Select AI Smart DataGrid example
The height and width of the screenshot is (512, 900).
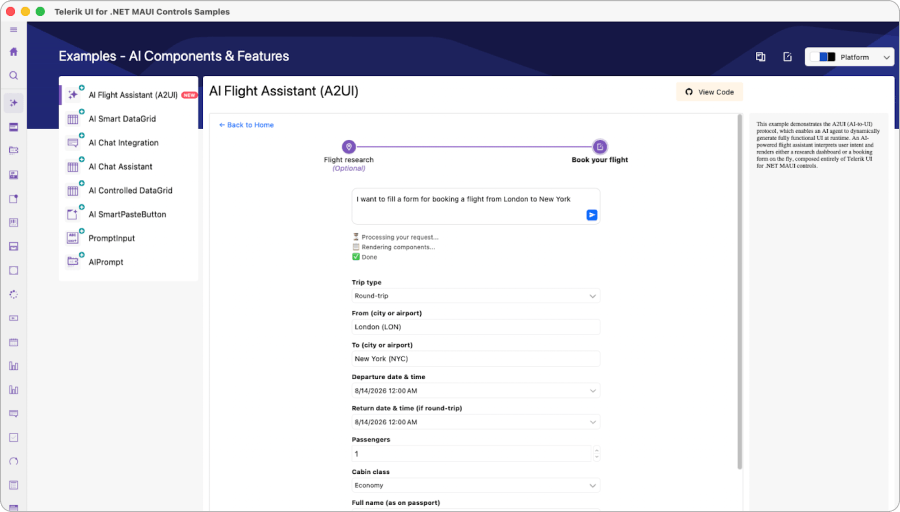coord(129,119)
